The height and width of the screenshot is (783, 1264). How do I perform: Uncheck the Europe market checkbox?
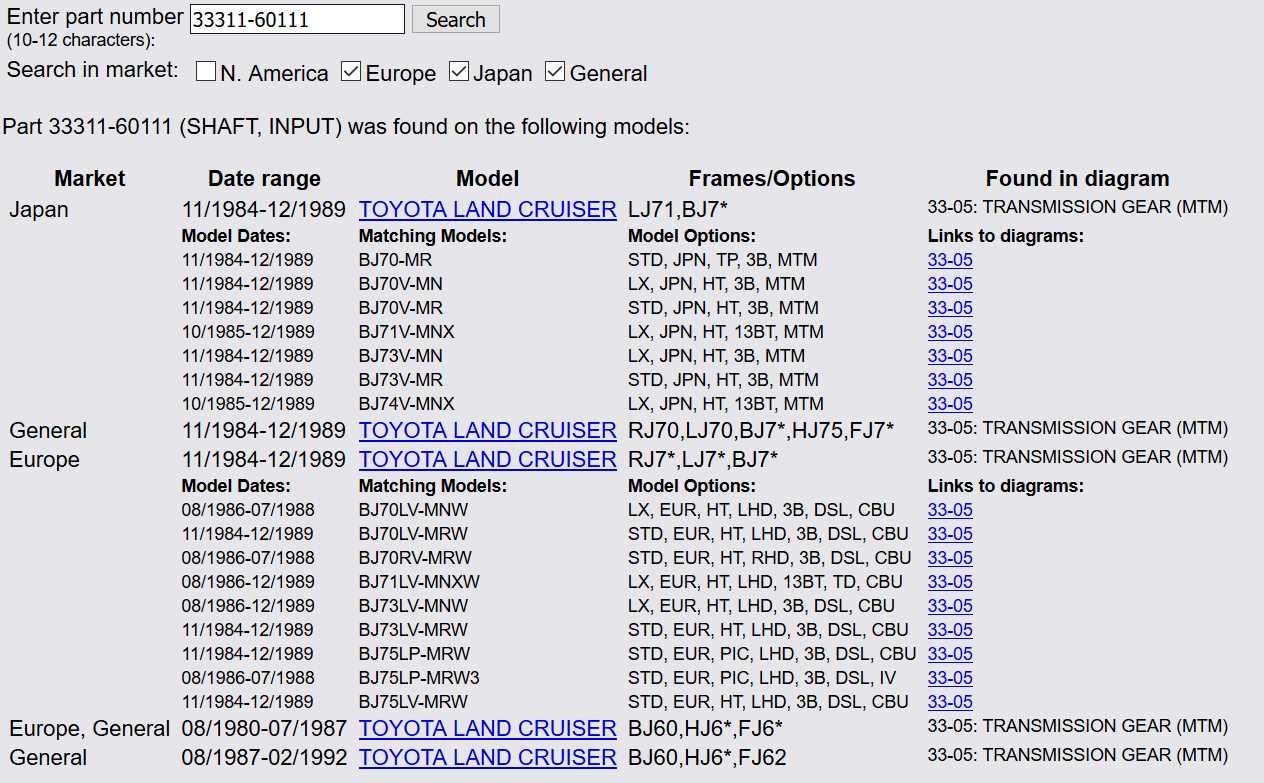point(351,72)
